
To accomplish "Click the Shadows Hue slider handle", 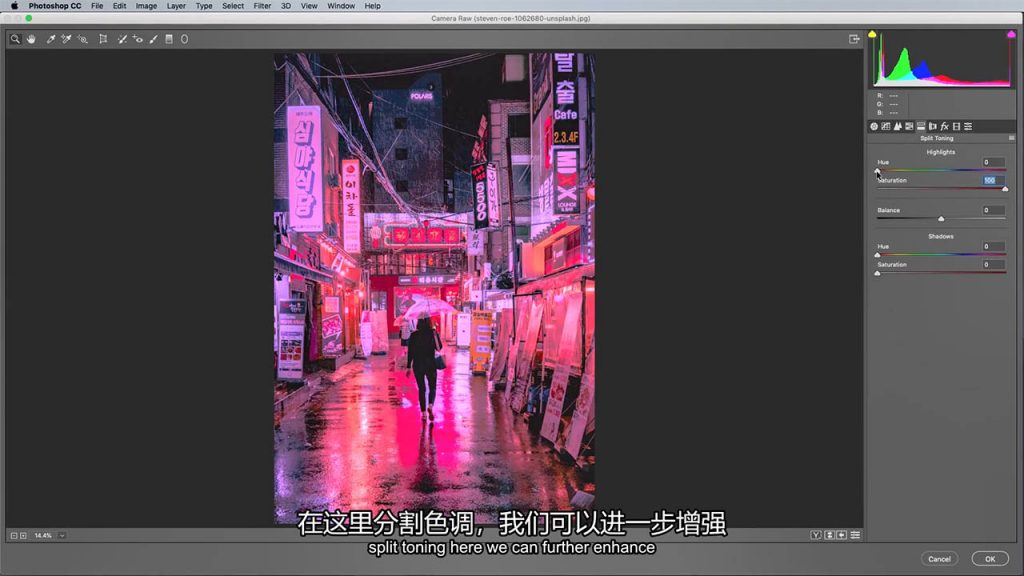I will pos(877,255).
